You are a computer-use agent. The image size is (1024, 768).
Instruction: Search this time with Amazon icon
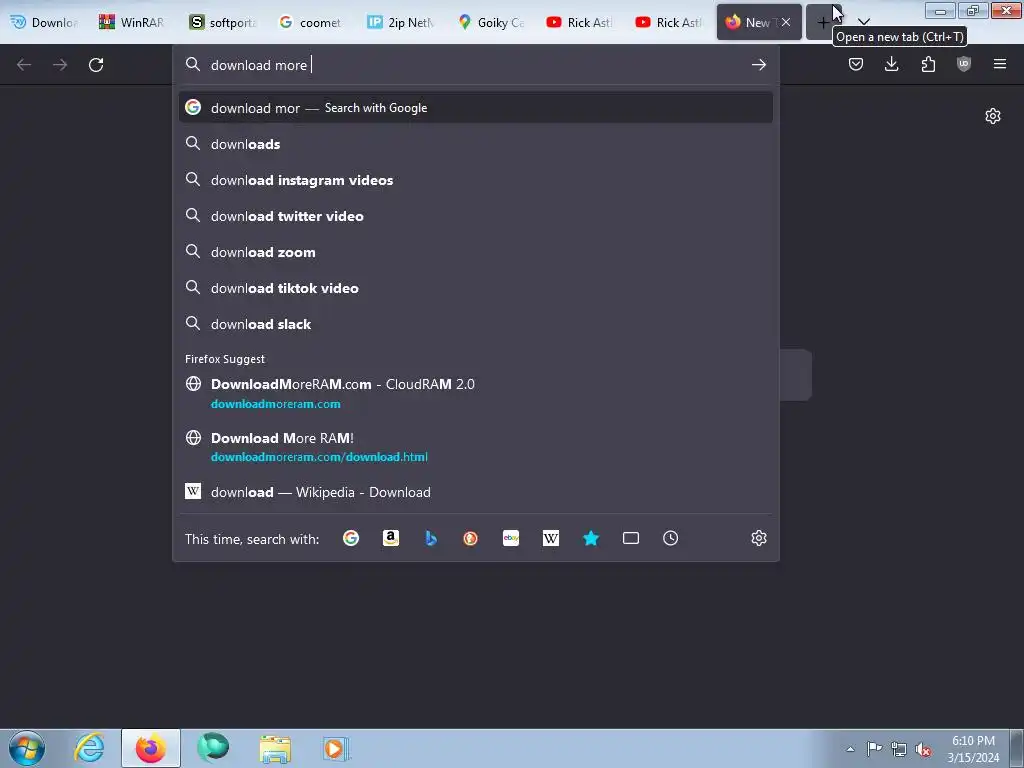point(391,538)
